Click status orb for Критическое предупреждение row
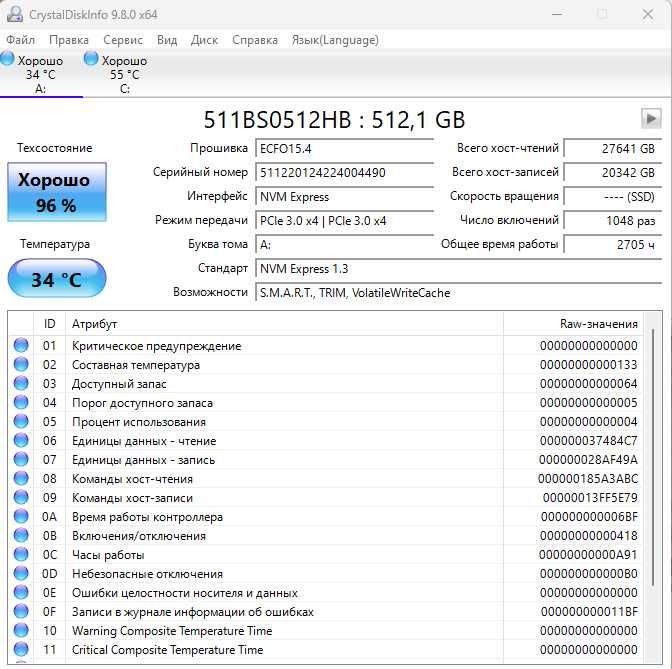 click(21, 346)
